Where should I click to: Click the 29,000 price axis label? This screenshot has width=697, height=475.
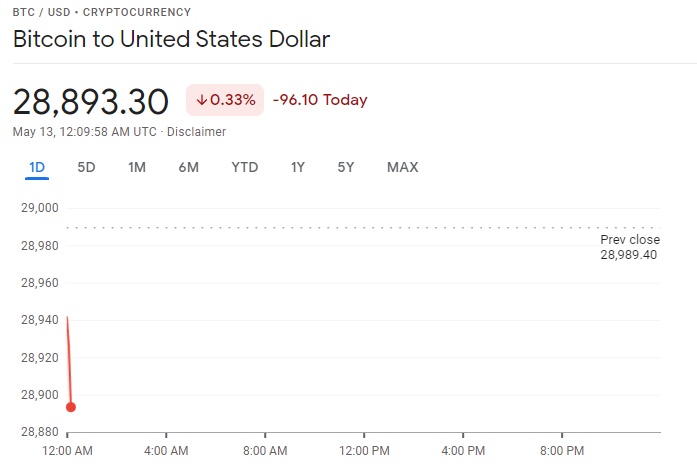click(40, 208)
